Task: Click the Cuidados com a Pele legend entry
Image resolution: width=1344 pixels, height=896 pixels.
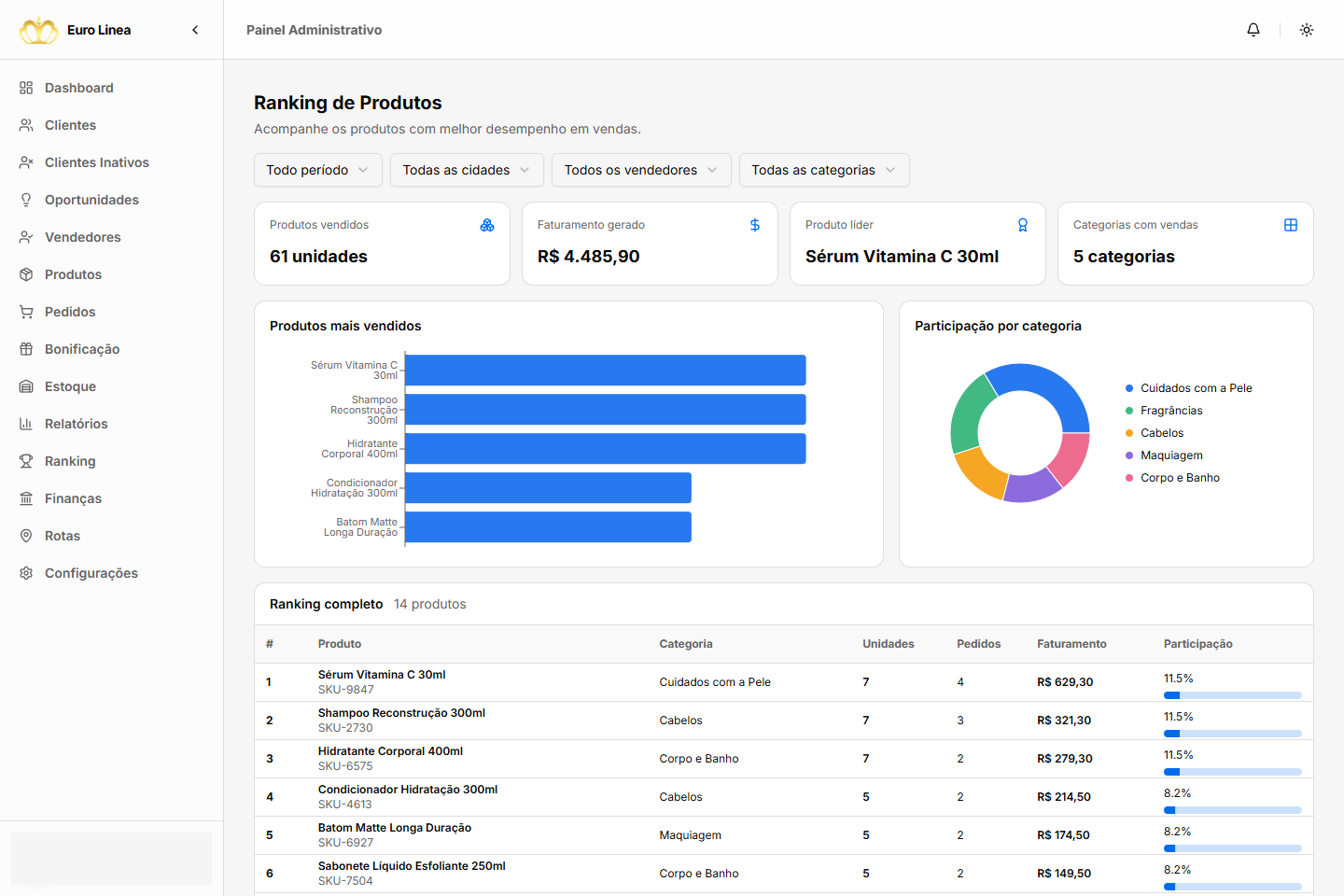Action: (x=1189, y=388)
